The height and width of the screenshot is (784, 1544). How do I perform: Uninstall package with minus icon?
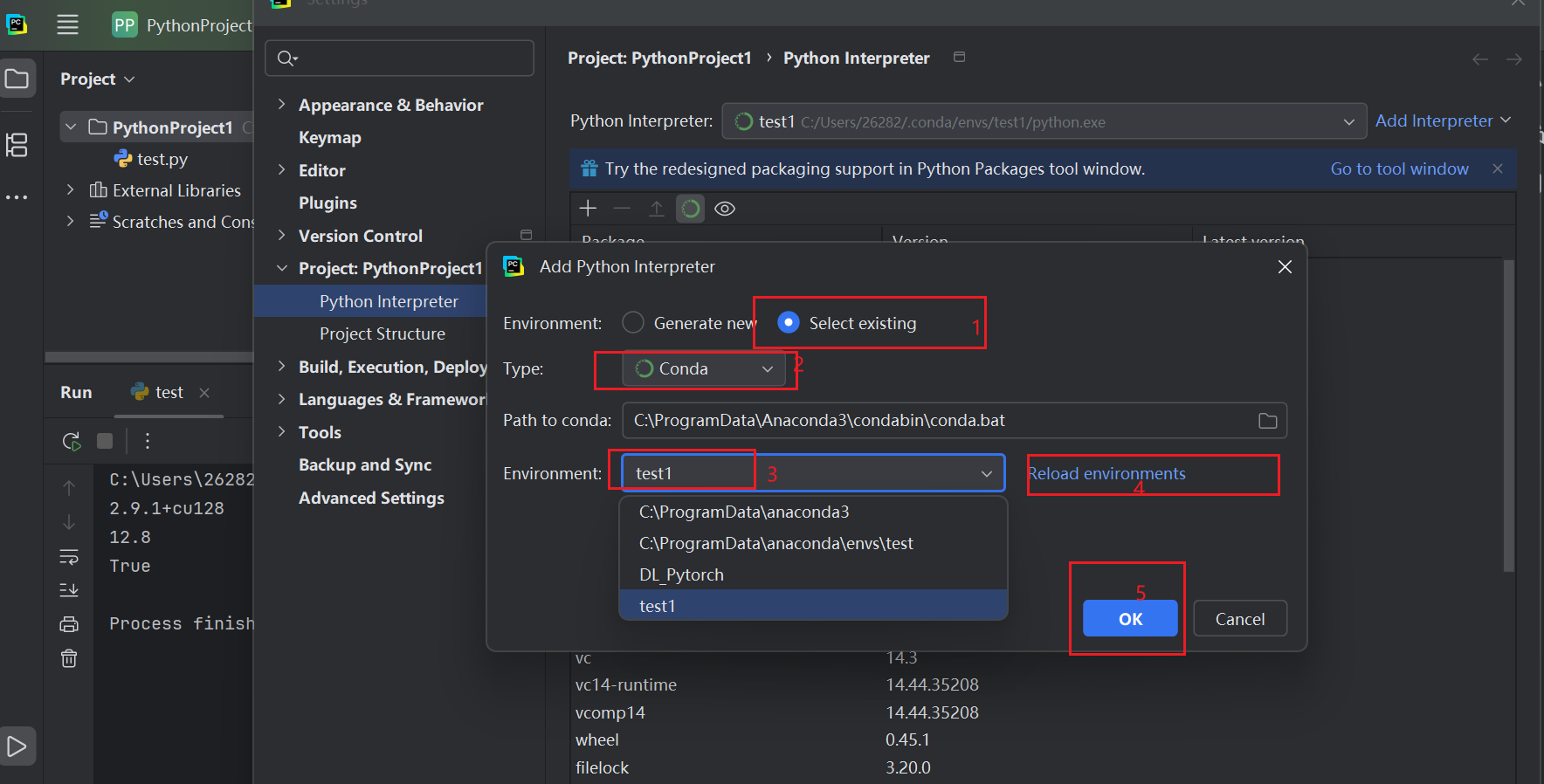[622, 208]
